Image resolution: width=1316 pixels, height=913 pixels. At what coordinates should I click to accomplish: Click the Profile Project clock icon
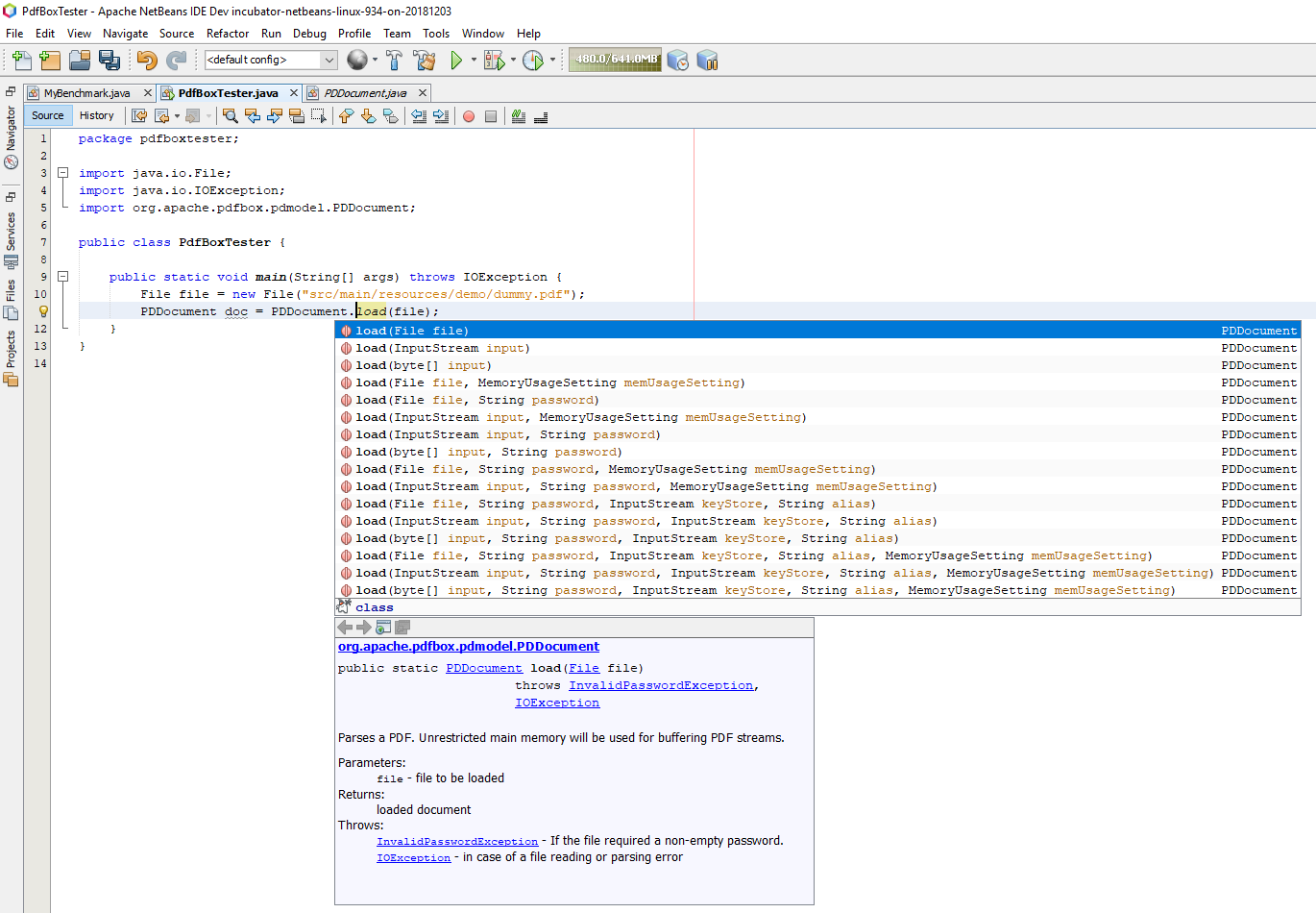(x=533, y=60)
